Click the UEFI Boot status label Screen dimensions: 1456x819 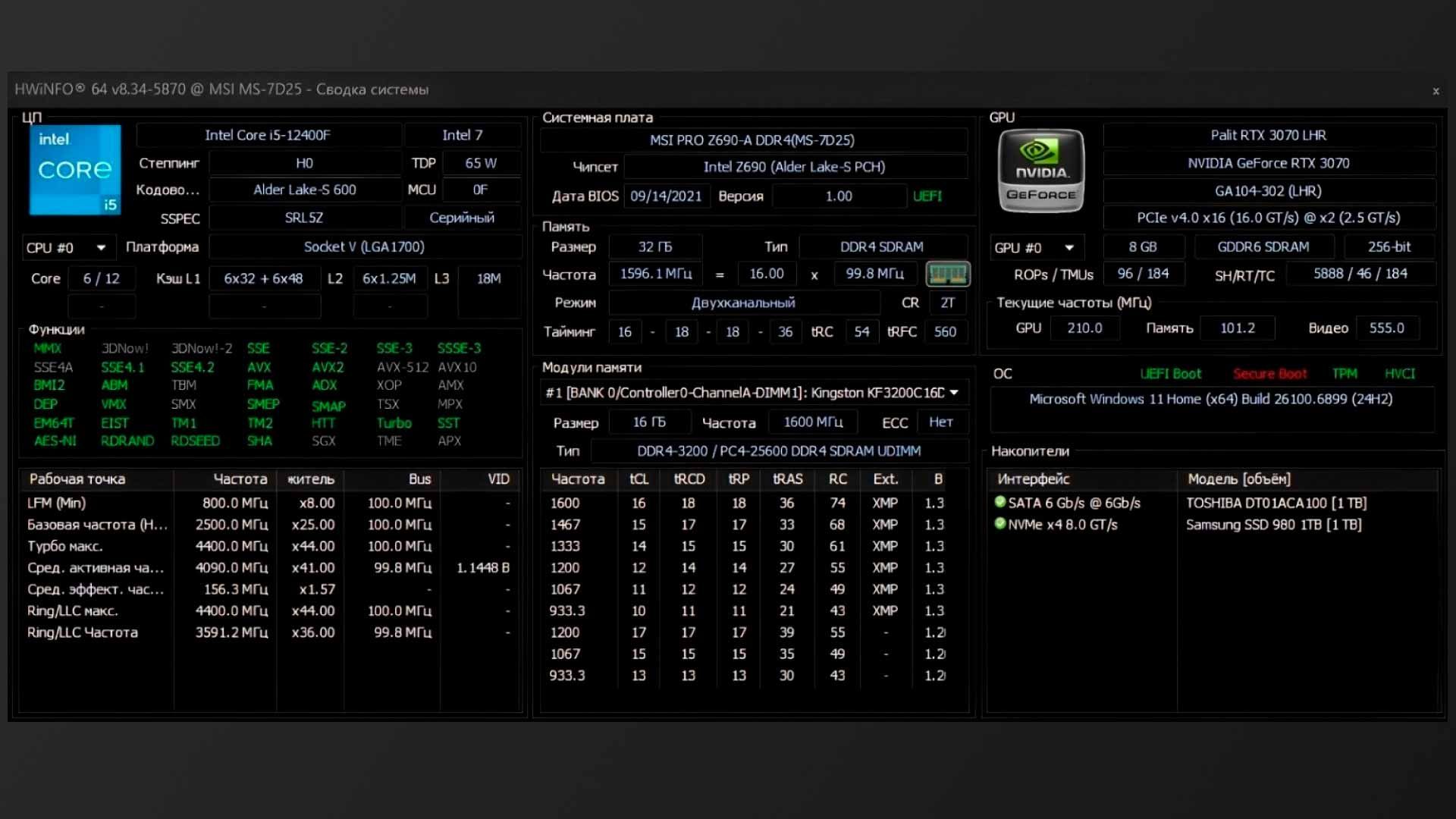pos(1170,374)
